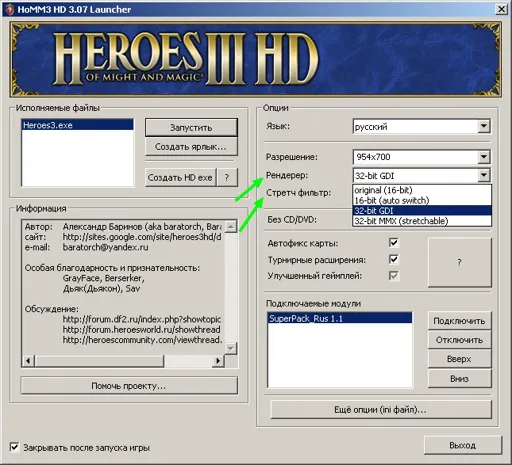Toggle the Улучшенный геймплей checkbox

point(394,276)
